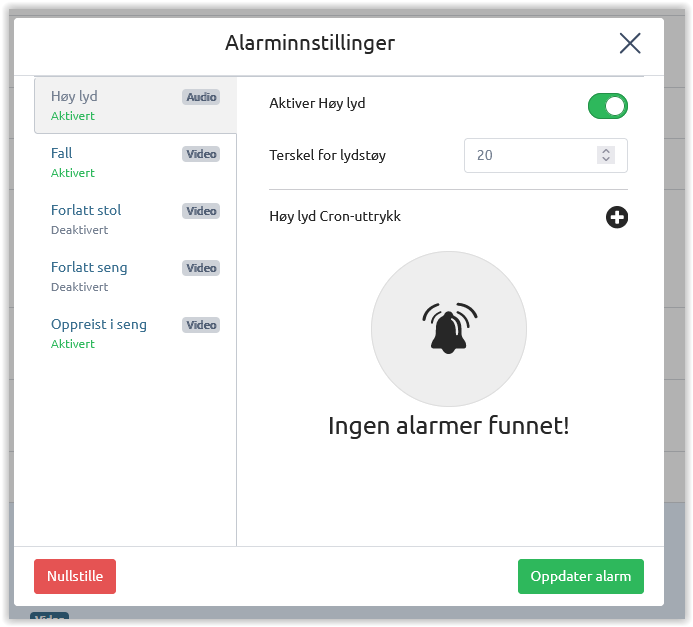Click the Aktivert status under Høy lyd

[x=73, y=116]
